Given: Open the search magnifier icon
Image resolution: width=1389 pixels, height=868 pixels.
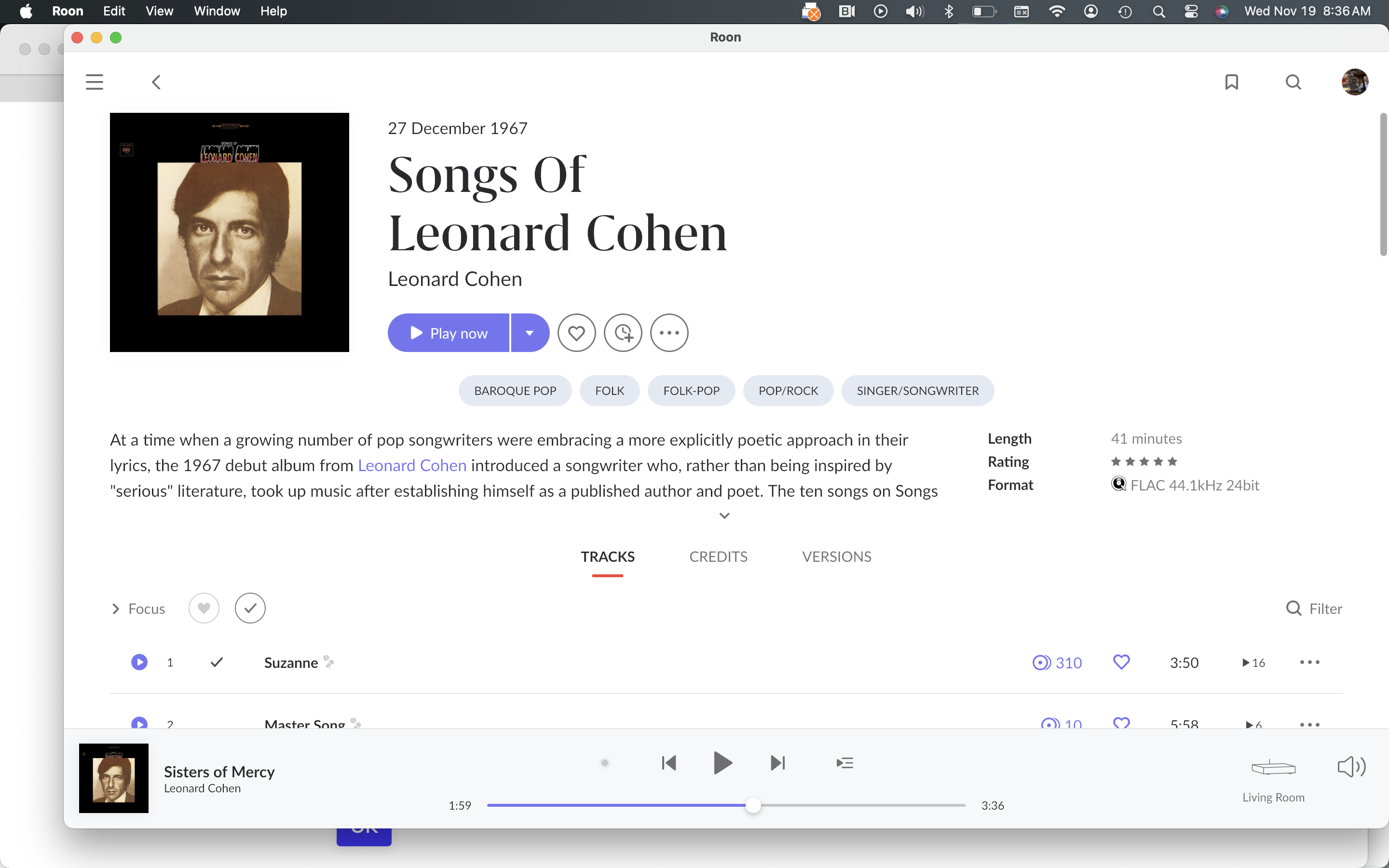Looking at the screenshot, I should coord(1293,82).
